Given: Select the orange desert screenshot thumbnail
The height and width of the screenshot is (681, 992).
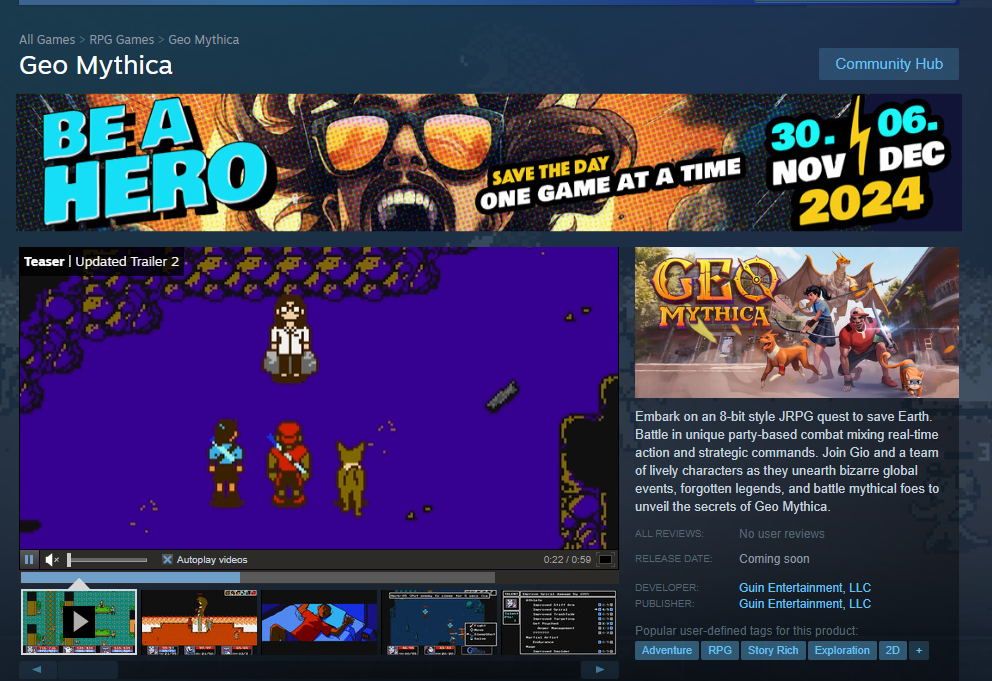Looking at the screenshot, I should click(199, 622).
